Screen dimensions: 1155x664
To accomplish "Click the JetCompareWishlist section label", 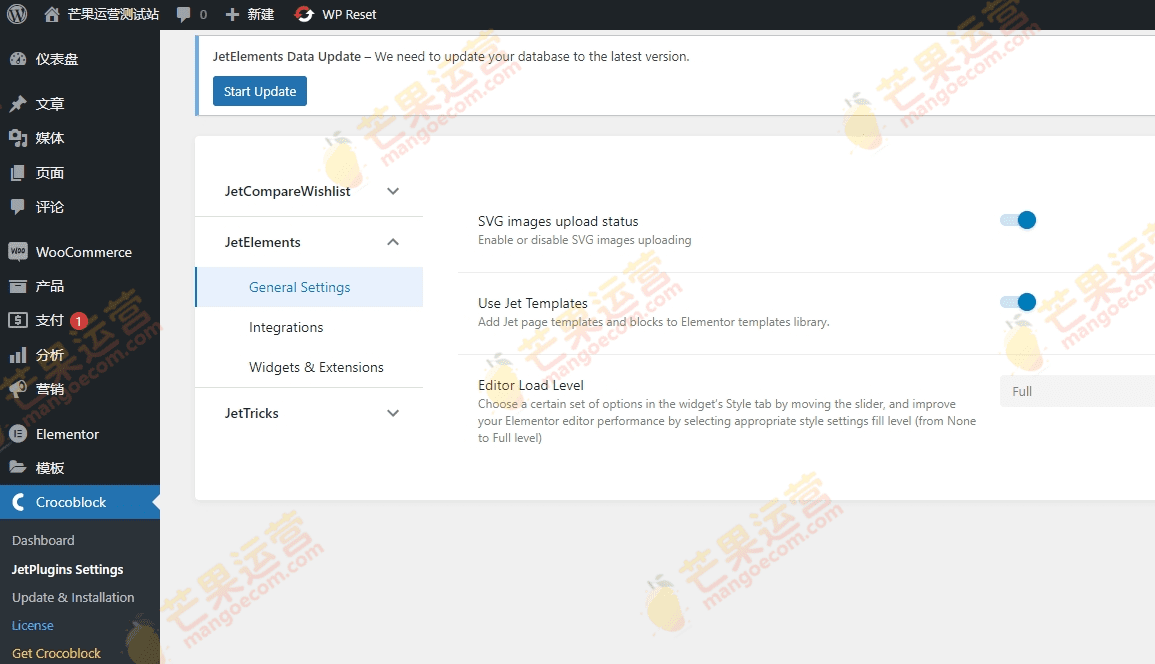I will click(x=287, y=192).
